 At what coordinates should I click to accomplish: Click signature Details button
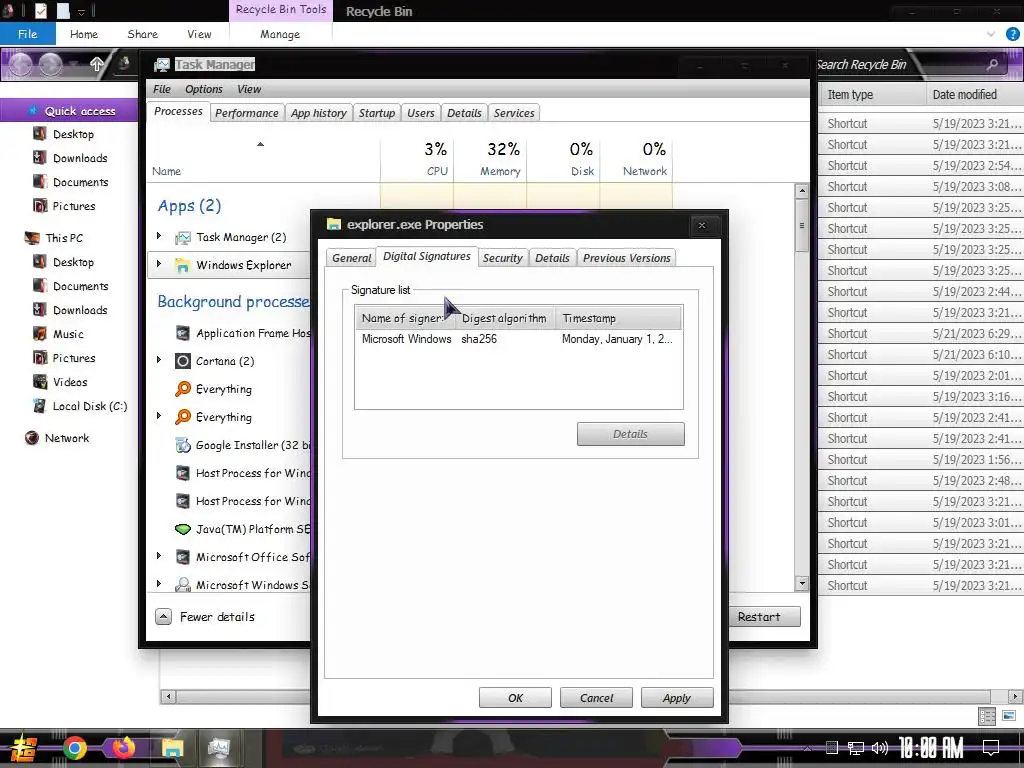pyautogui.click(x=630, y=434)
